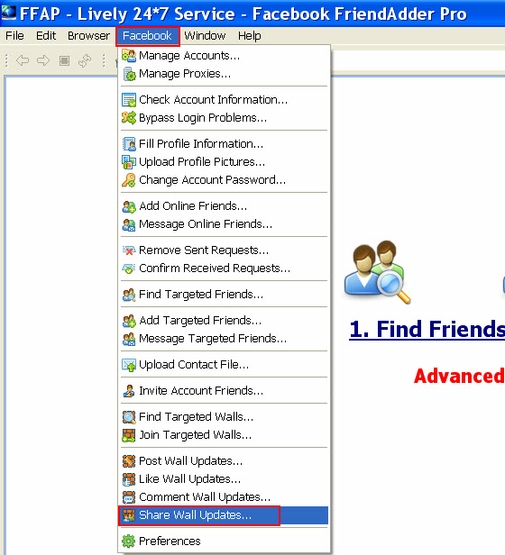Click the Change Account Password key icon

[x=128, y=180]
